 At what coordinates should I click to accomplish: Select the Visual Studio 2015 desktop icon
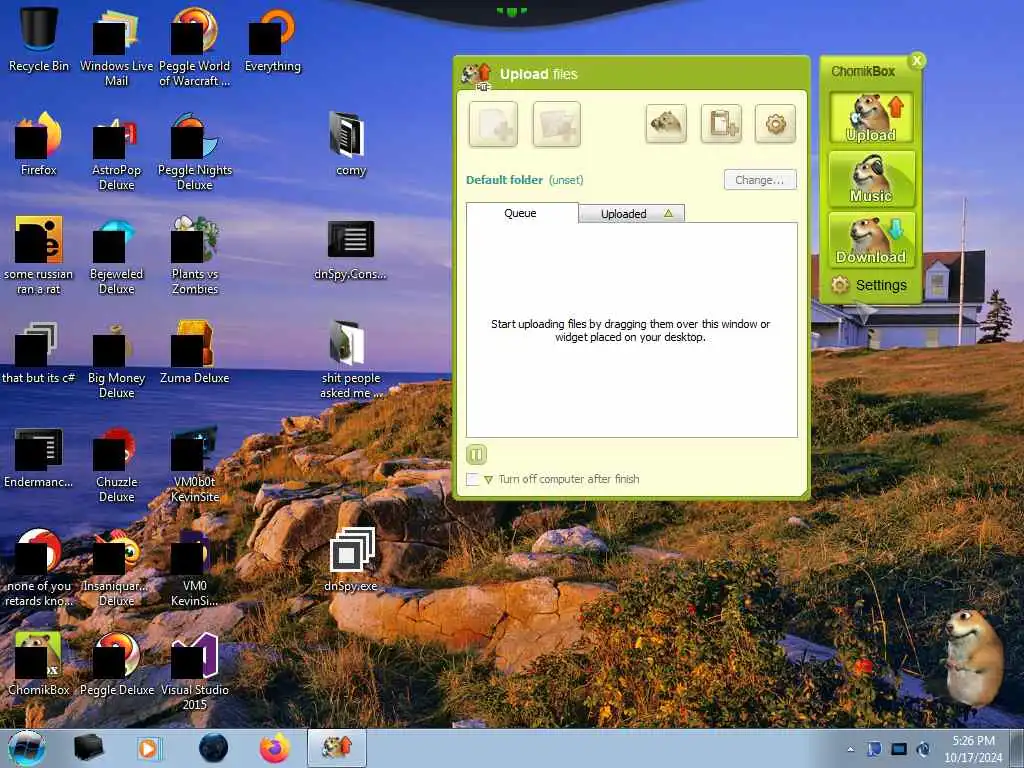[195, 670]
